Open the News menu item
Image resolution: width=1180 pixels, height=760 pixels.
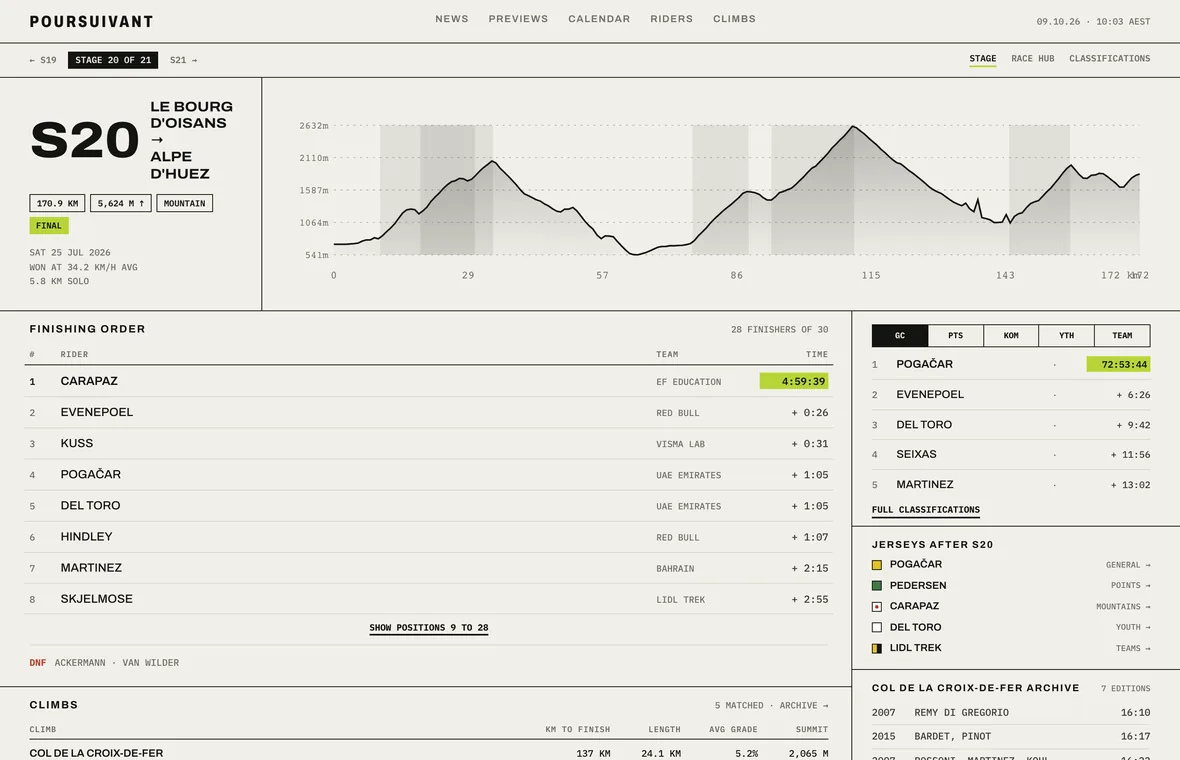[452, 19]
